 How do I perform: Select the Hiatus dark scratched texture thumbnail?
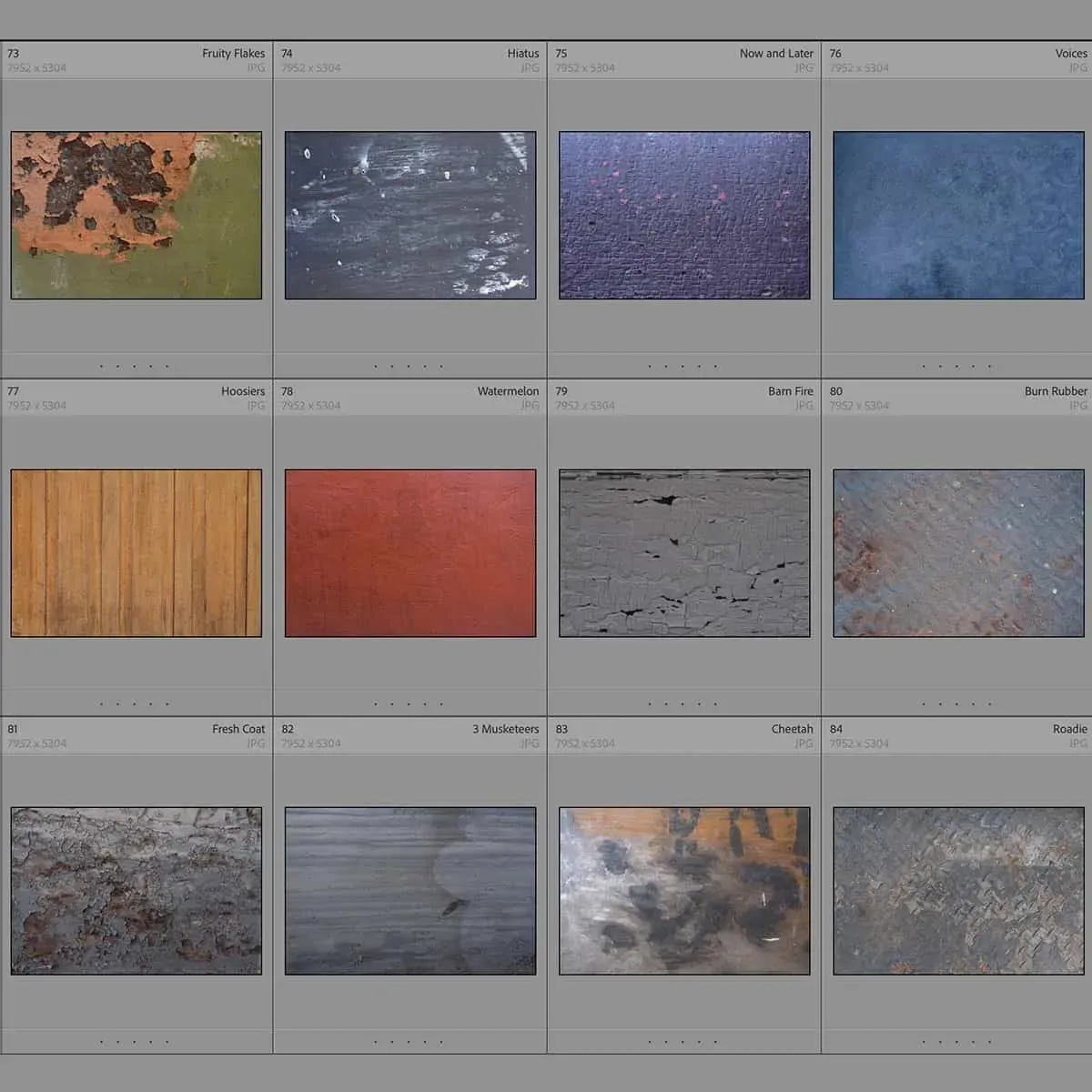point(410,216)
